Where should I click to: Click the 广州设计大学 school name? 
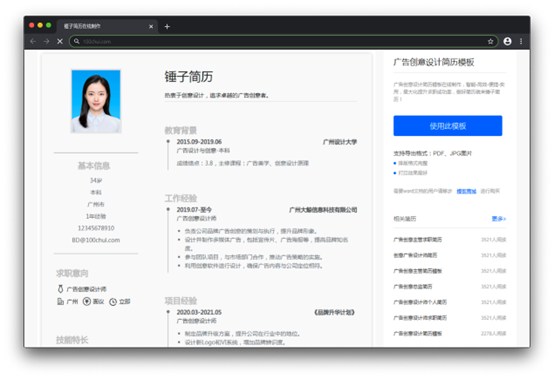(340, 142)
